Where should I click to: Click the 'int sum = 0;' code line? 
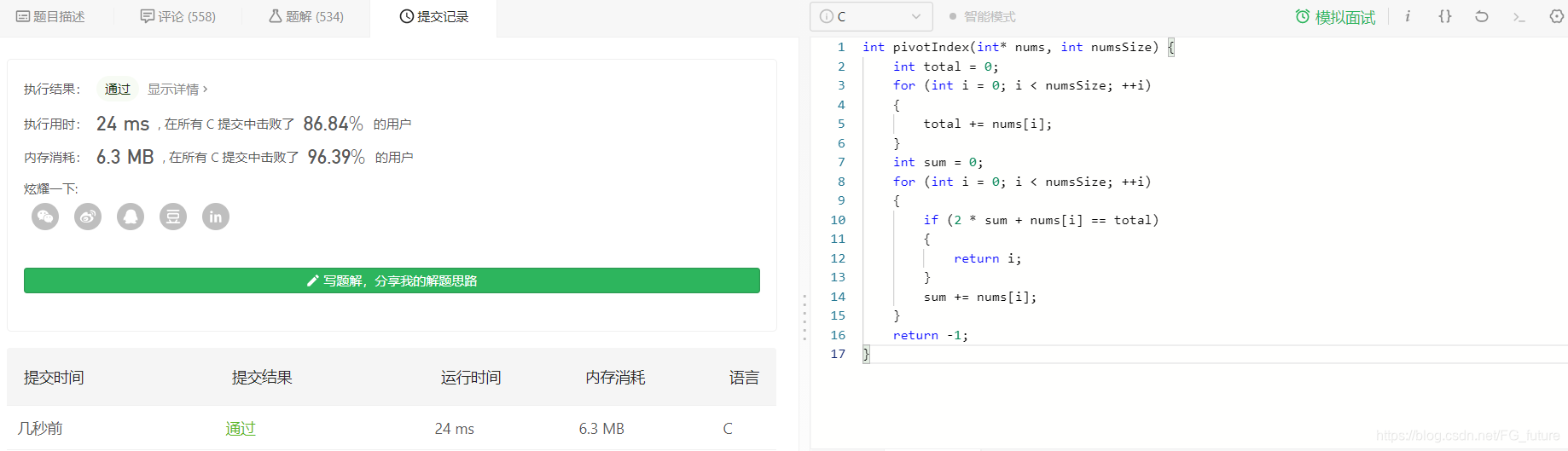(938, 162)
